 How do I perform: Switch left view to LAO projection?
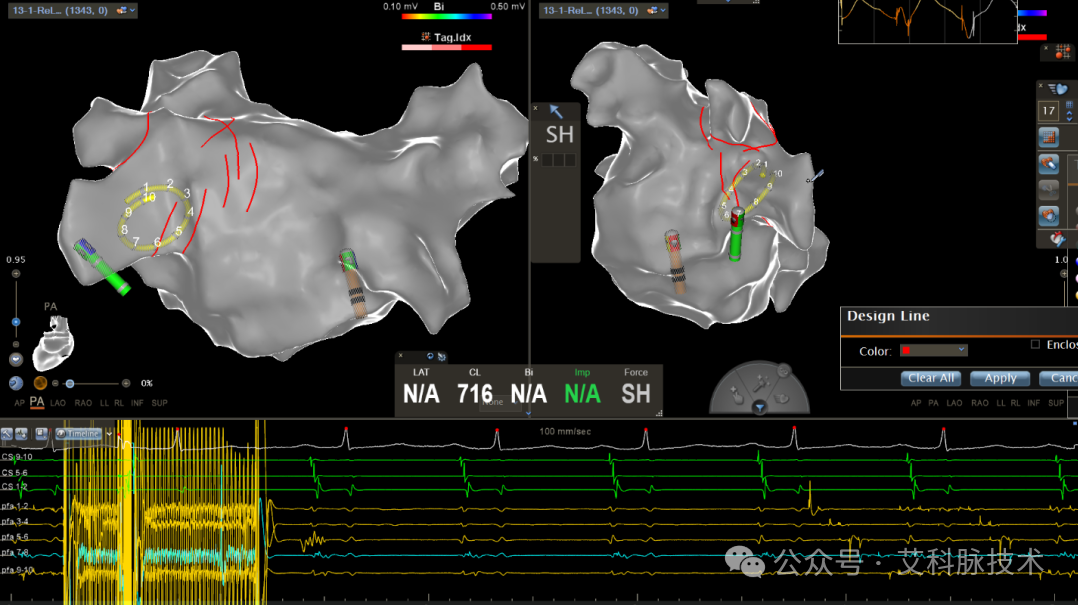[58, 403]
